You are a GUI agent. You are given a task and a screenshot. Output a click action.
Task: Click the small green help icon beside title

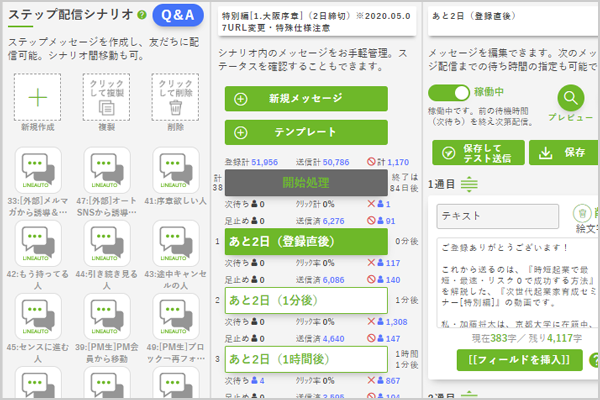coord(141,15)
